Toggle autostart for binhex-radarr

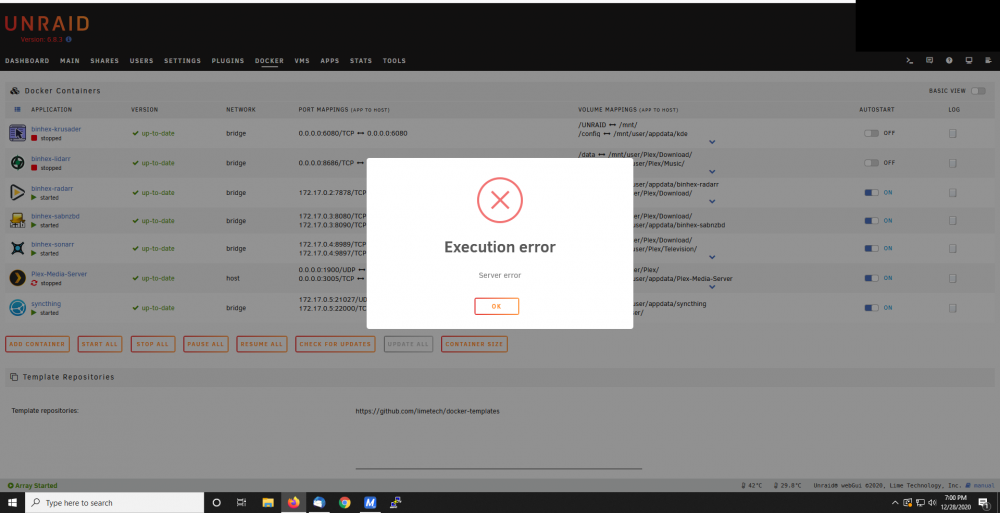pyautogui.click(x=871, y=192)
